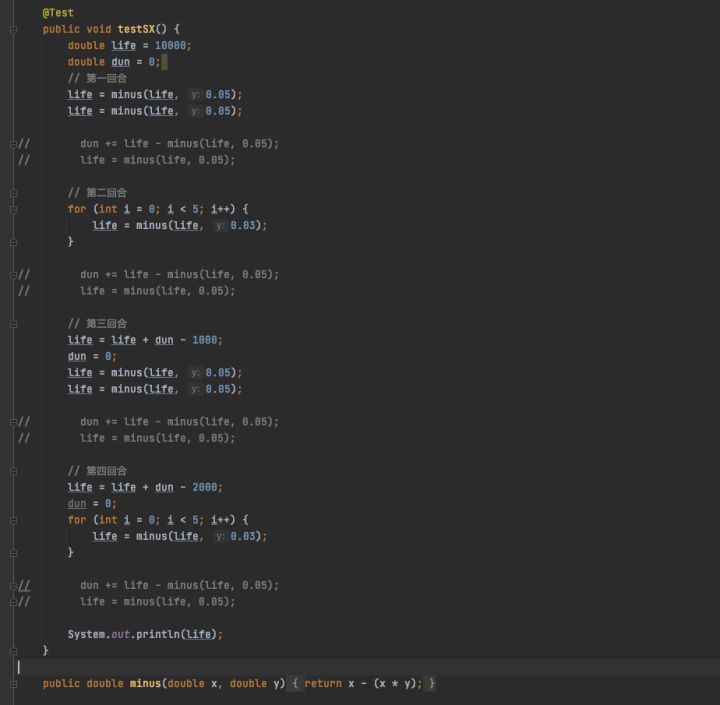Click the 'life = life + dun - 2000;' line
The height and width of the screenshot is (705, 720).
[x=145, y=487]
